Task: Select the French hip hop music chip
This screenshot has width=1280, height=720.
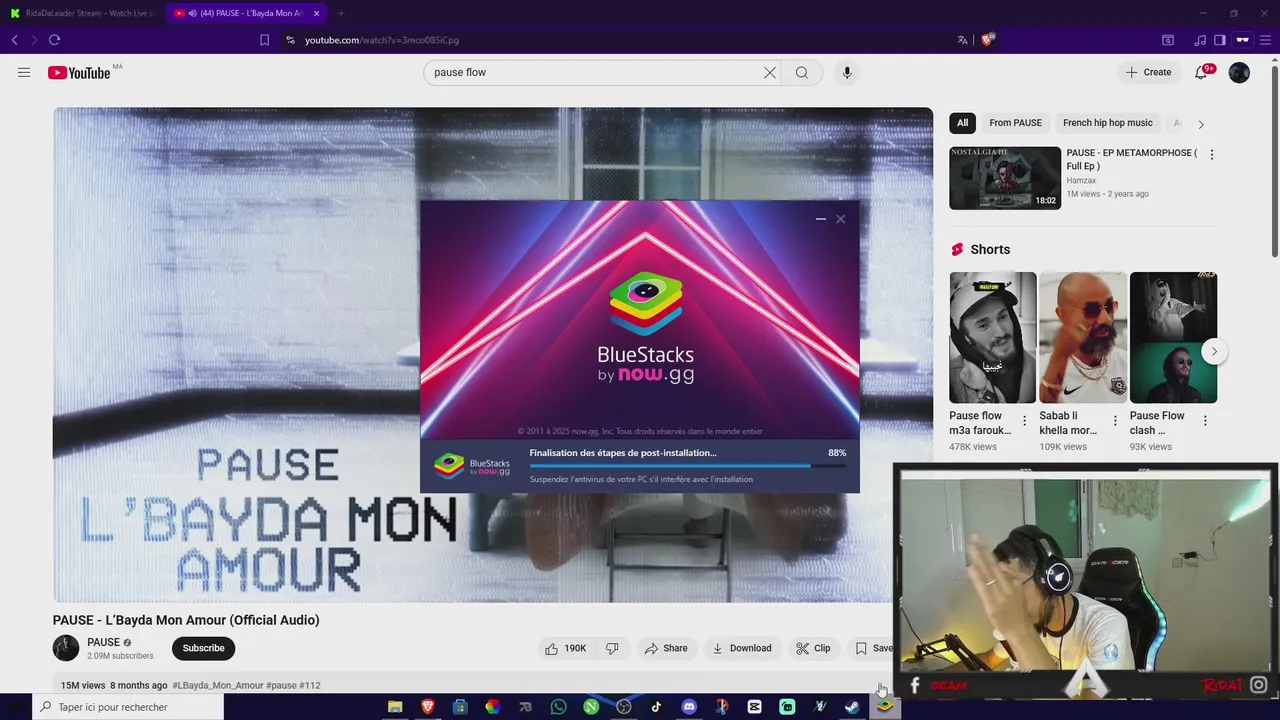Action: [1108, 123]
